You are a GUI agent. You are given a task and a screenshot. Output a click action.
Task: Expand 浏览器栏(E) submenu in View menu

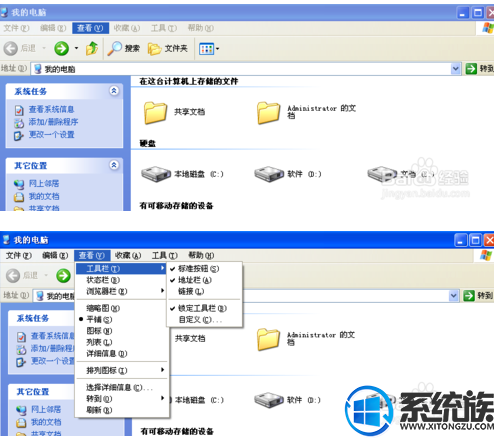click(x=121, y=291)
